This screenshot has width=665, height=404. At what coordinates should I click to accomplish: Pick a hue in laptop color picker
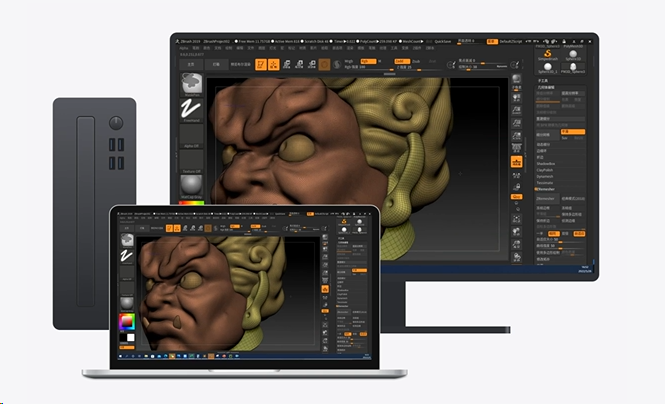click(x=126, y=322)
